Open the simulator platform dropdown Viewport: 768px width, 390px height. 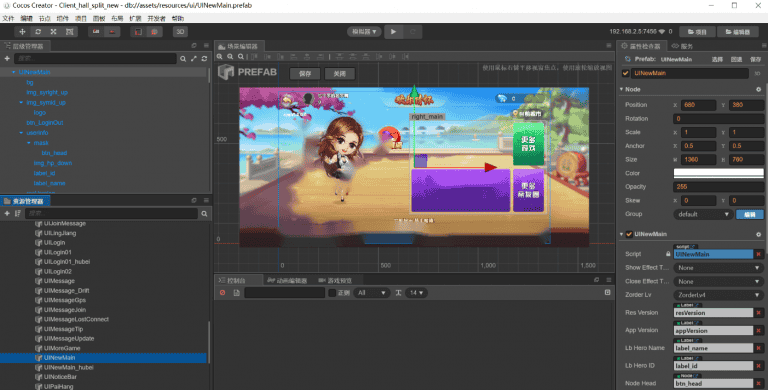pyautogui.click(x=364, y=31)
